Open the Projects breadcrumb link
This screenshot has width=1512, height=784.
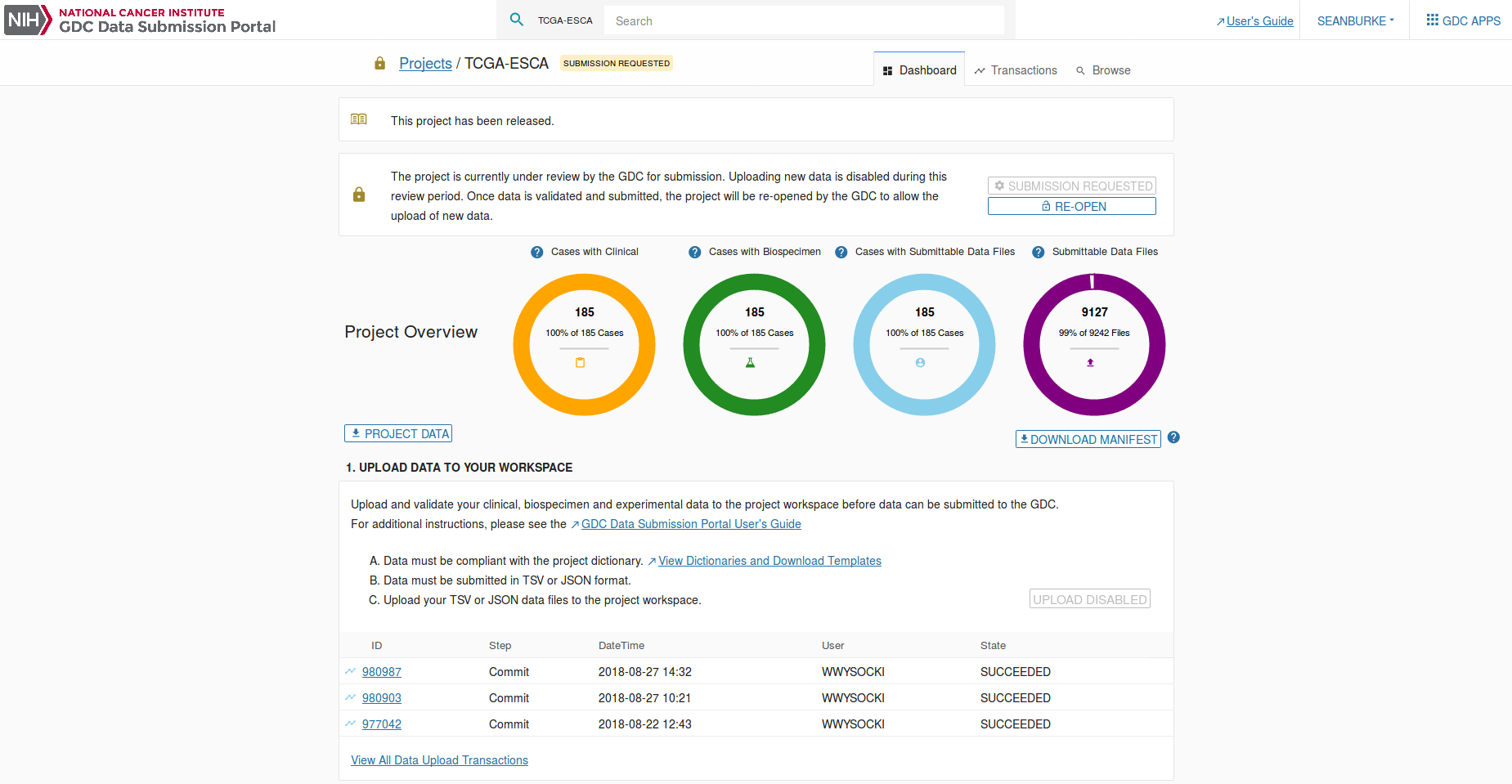(425, 64)
